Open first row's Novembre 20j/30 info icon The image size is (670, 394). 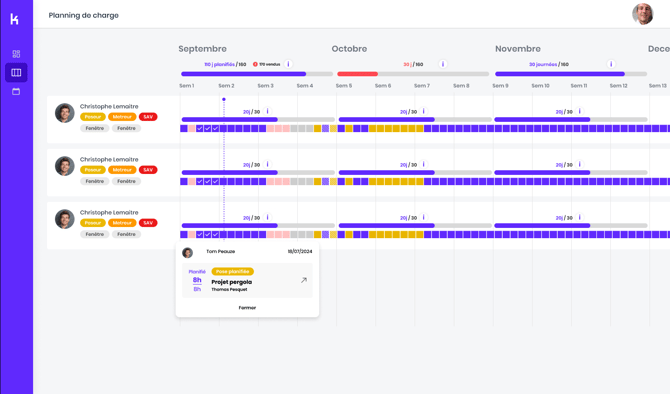click(x=580, y=111)
